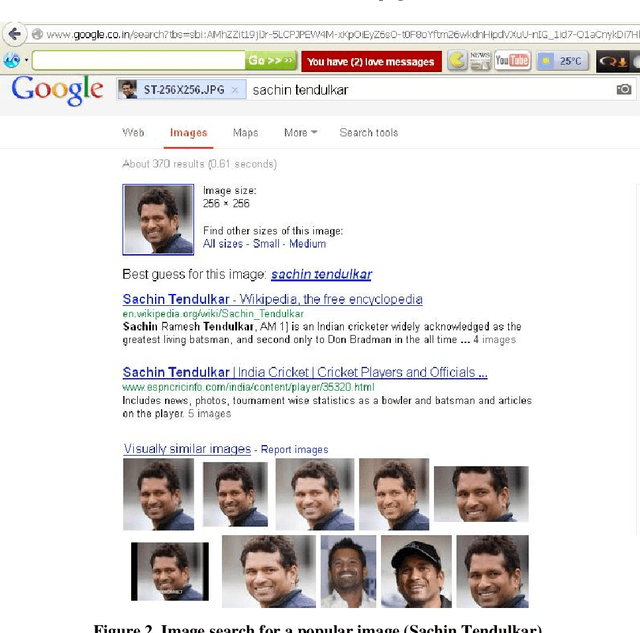Click the yellow Pac-Man game toolbar icon
640x633 pixels.
click(x=456, y=61)
